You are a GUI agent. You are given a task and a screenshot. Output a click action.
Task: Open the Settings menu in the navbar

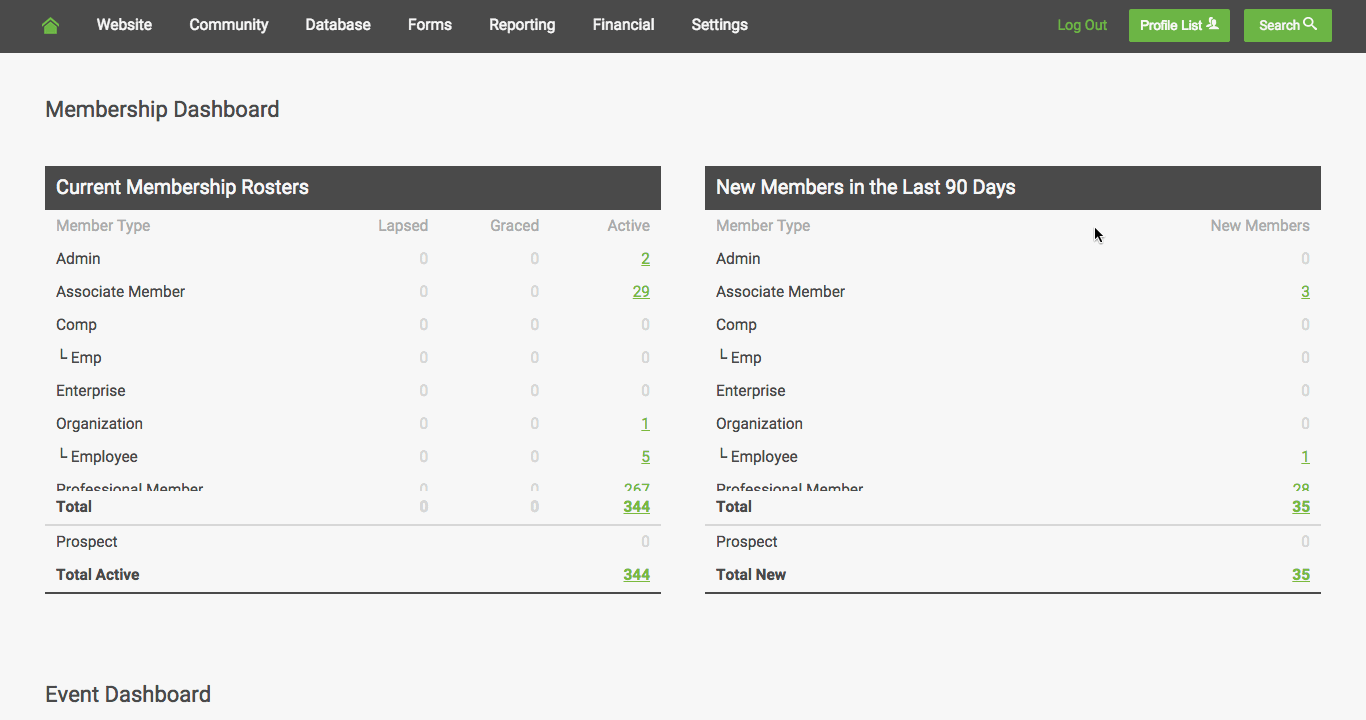[x=719, y=25]
